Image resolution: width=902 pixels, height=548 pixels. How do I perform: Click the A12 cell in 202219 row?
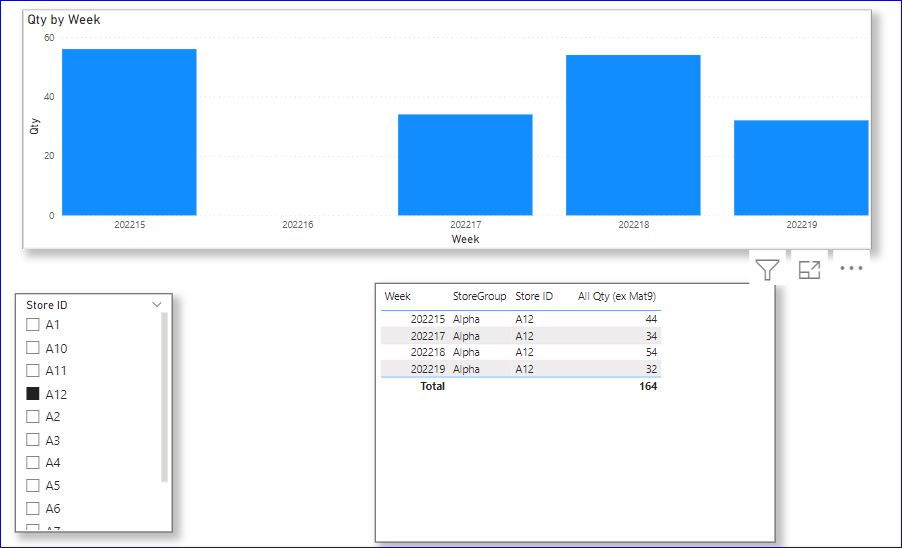524,369
